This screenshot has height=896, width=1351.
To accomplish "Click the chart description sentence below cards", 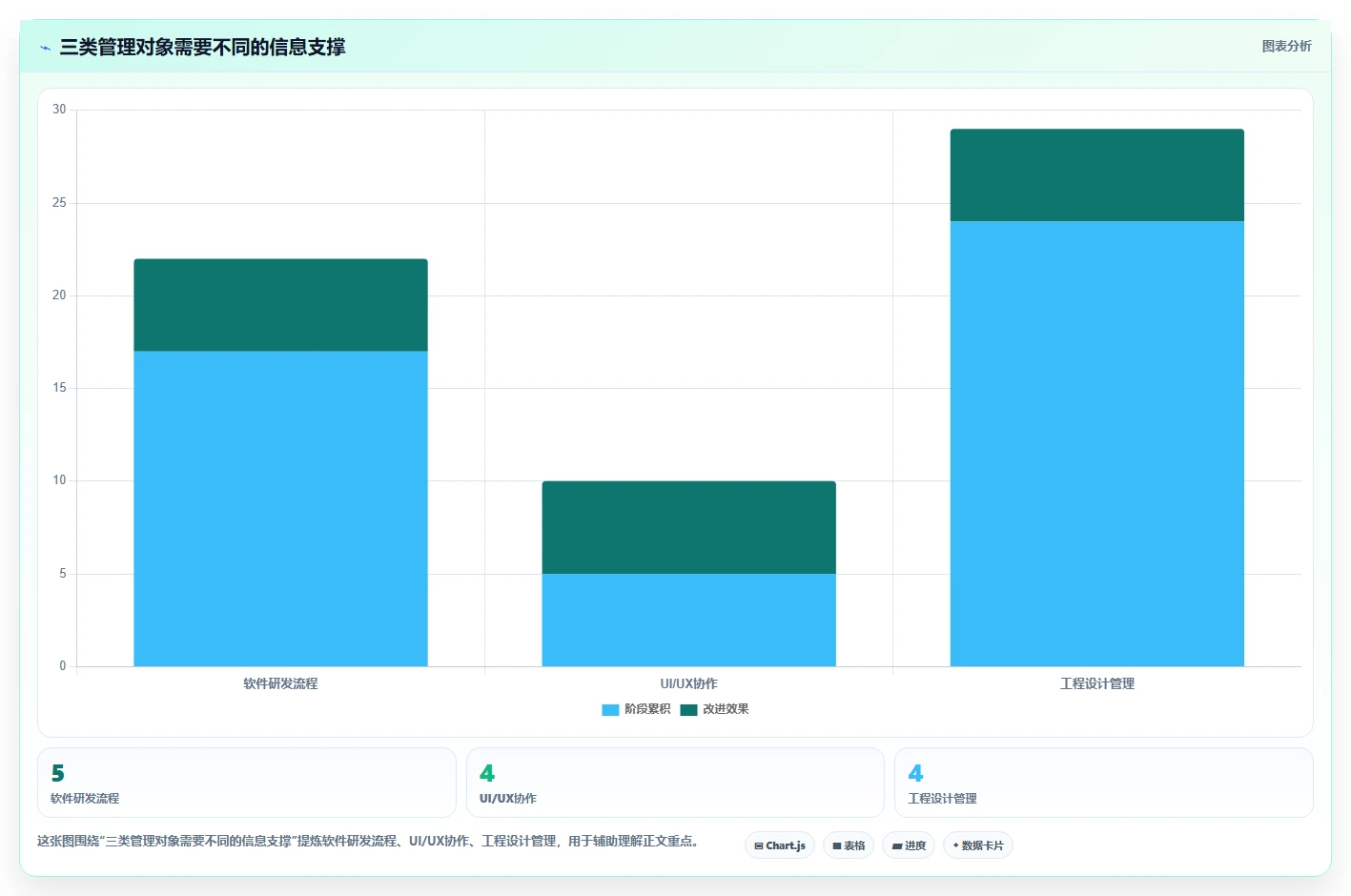I will tap(370, 841).
